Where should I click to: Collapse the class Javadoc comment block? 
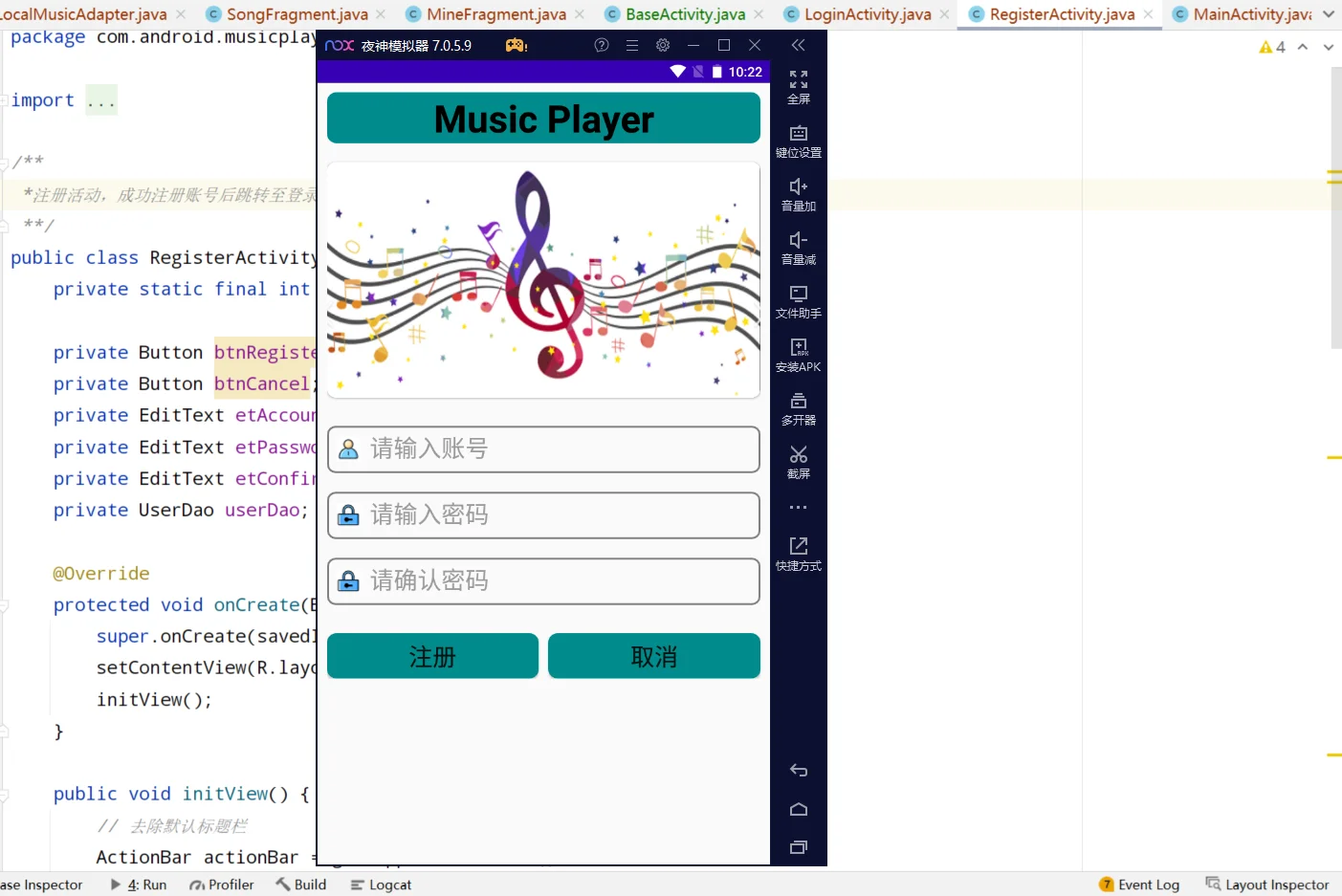[5, 163]
